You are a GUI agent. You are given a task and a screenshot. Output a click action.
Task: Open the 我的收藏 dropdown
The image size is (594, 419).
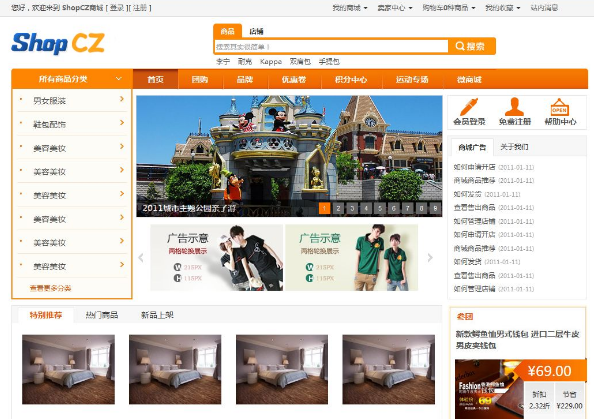[503, 8]
